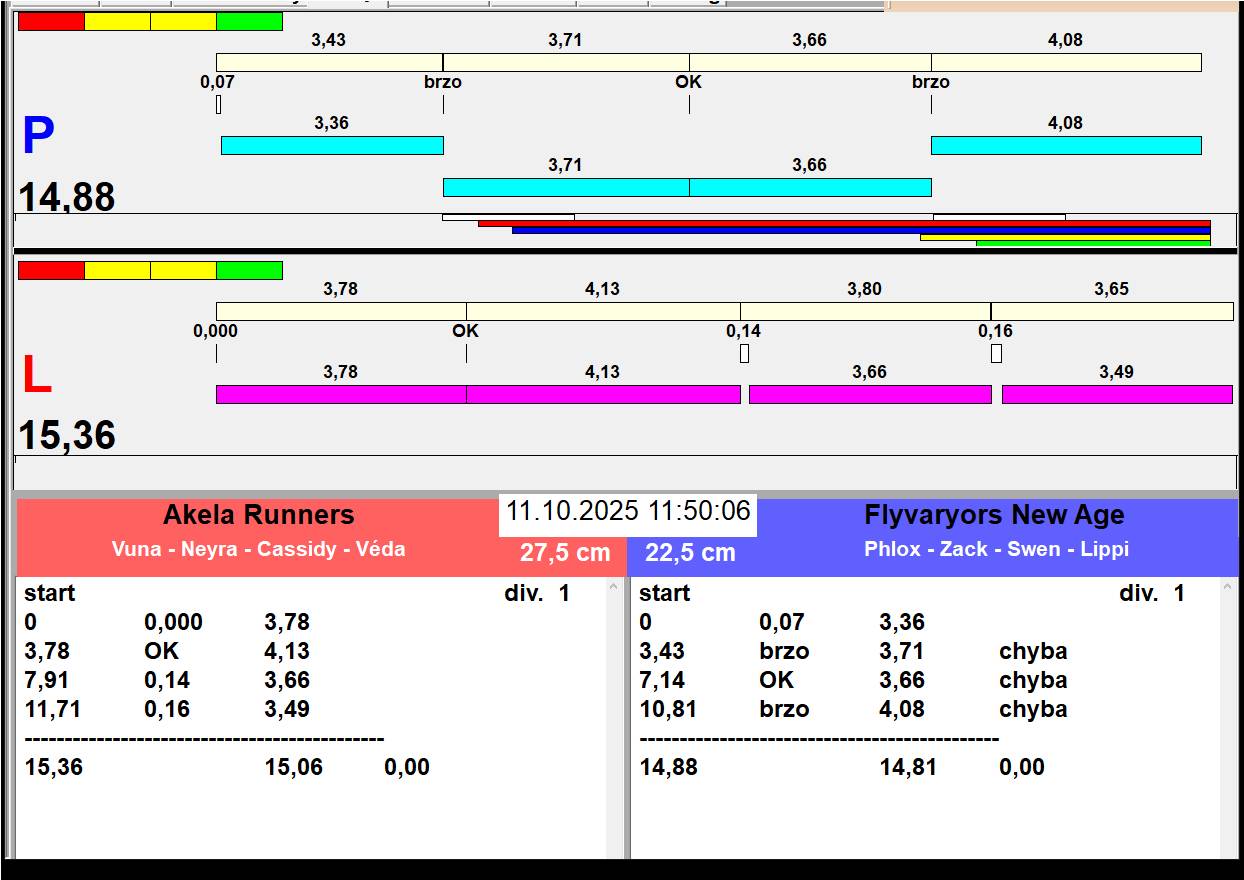Select the cyan 3,36 bar in lane P

coord(332,145)
